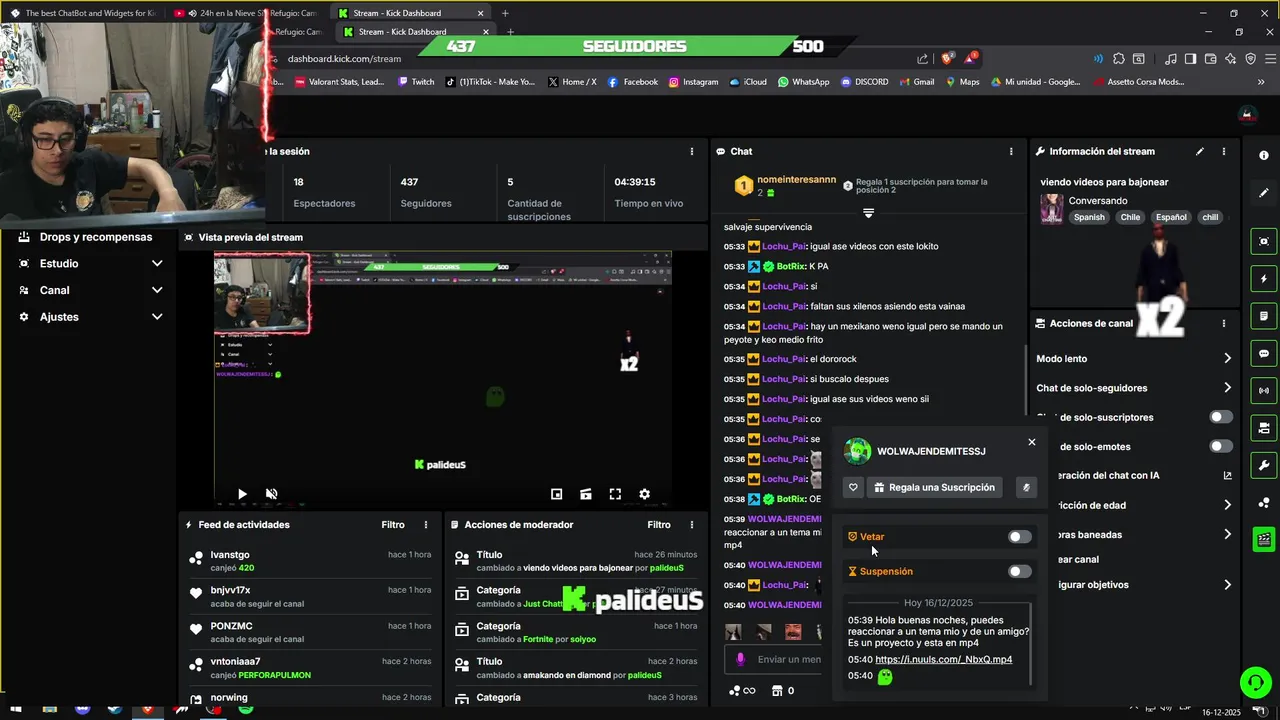Image resolution: width=1280 pixels, height=720 pixels.
Task: Open Acciones de moderador options menu
Action: [692, 525]
